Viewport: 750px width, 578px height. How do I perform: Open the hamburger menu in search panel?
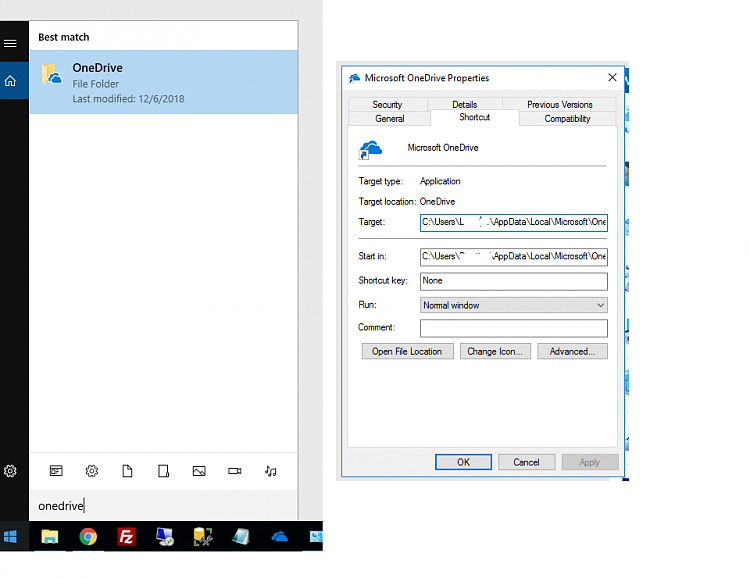click(x=10, y=44)
